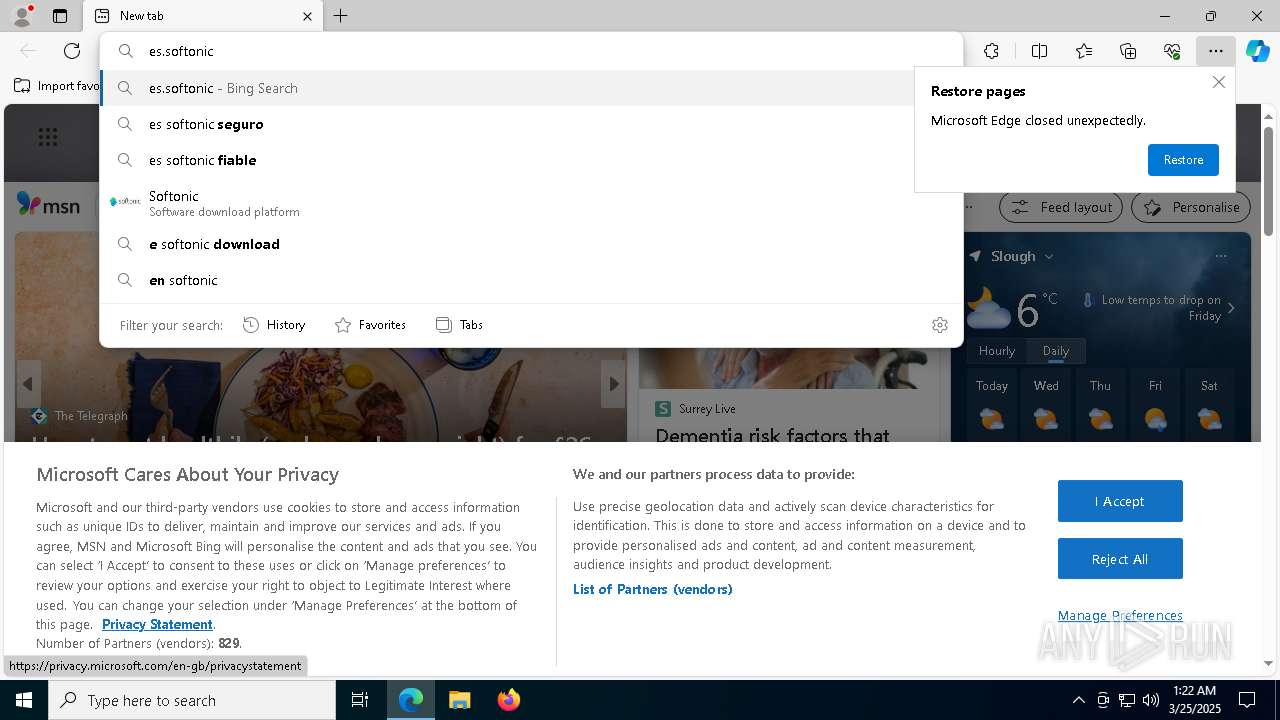Open File Explorer from taskbar
Viewport: 1280px width, 720px height.
[x=459, y=700]
